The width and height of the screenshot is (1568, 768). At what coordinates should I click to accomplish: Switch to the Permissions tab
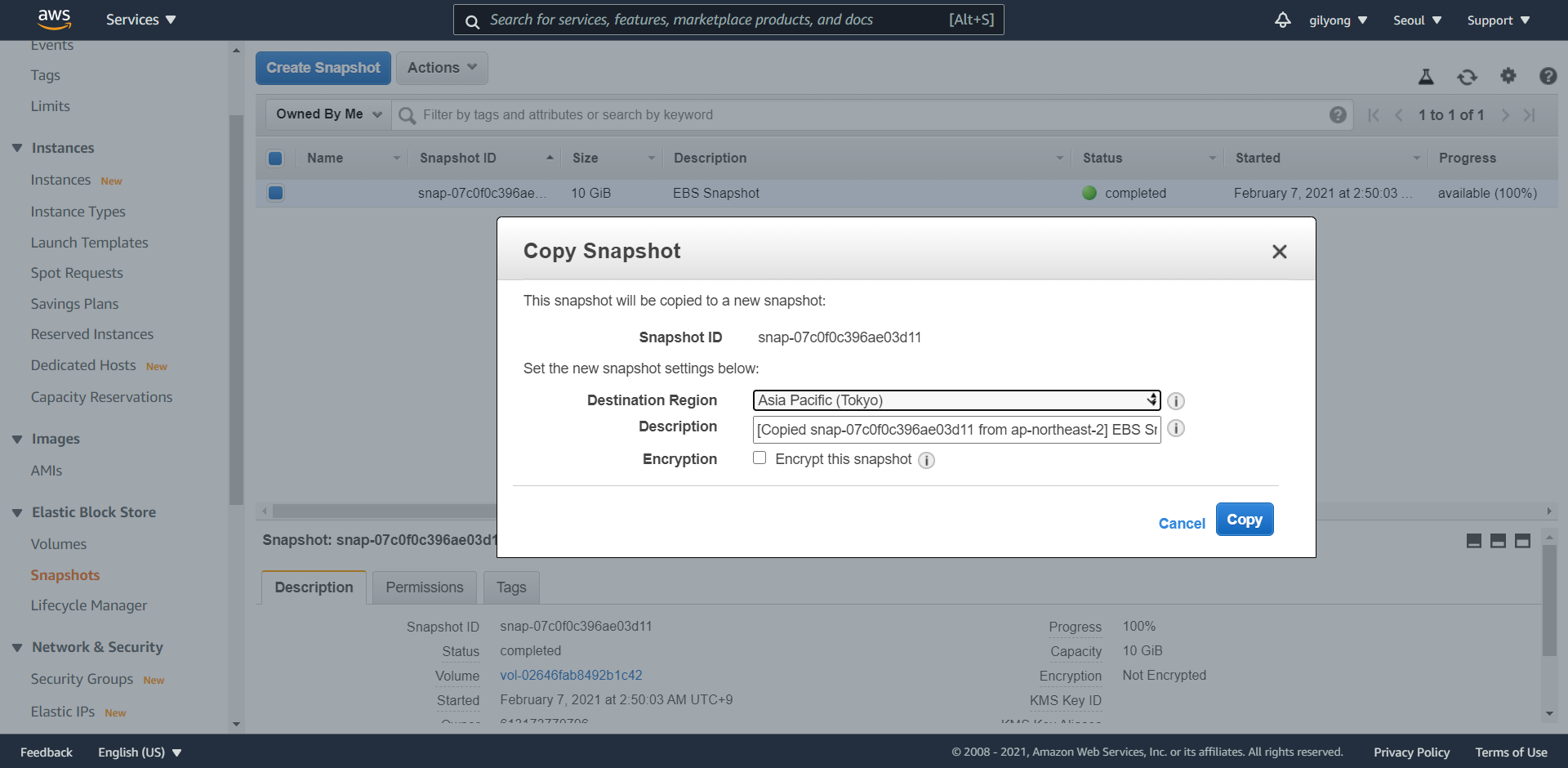pyautogui.click(x=425, y=587)
